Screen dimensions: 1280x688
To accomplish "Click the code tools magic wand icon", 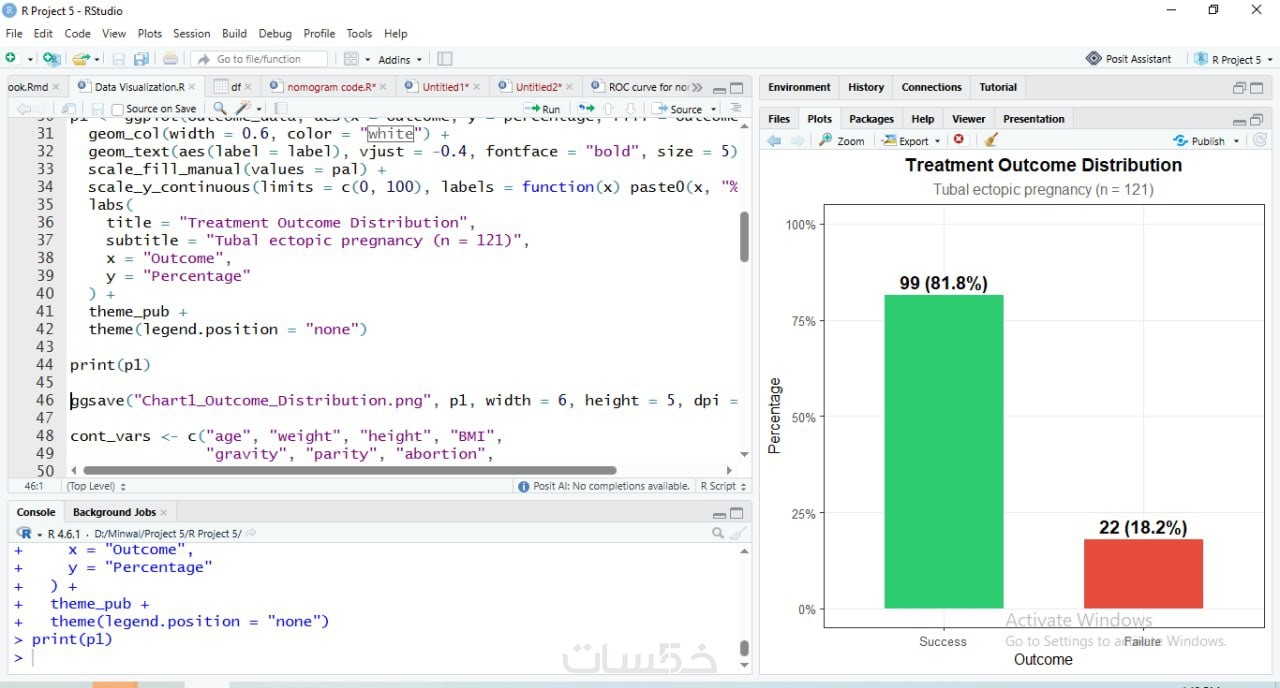I will click(x=243, y=108).
